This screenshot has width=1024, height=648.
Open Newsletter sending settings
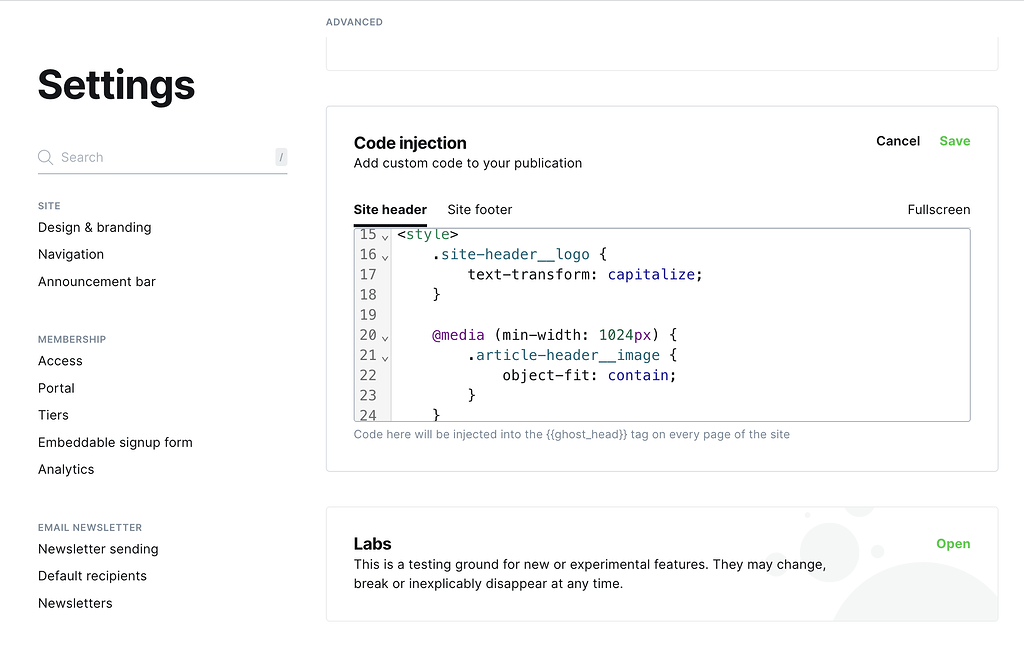coord(98,549)
